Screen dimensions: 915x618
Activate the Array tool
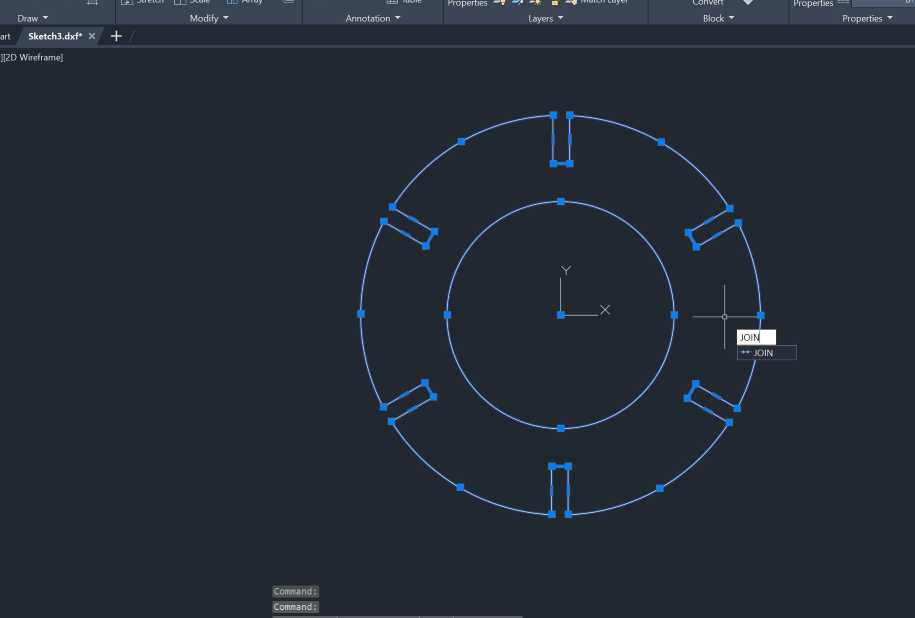247,2
